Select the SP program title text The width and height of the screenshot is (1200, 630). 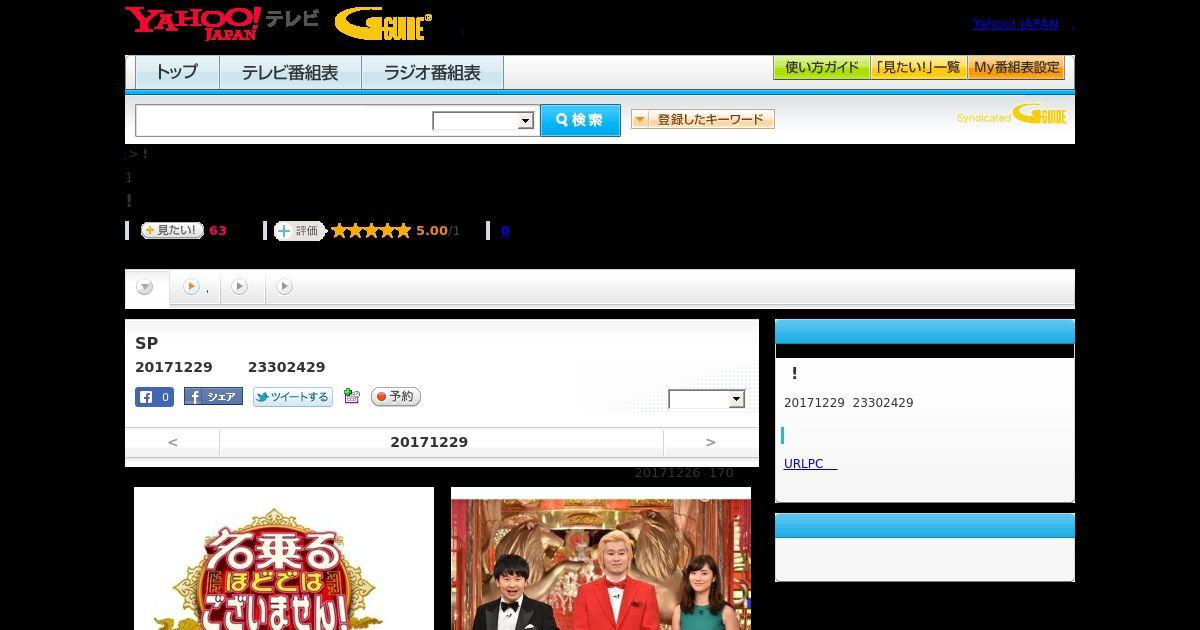tap(147, 343)
